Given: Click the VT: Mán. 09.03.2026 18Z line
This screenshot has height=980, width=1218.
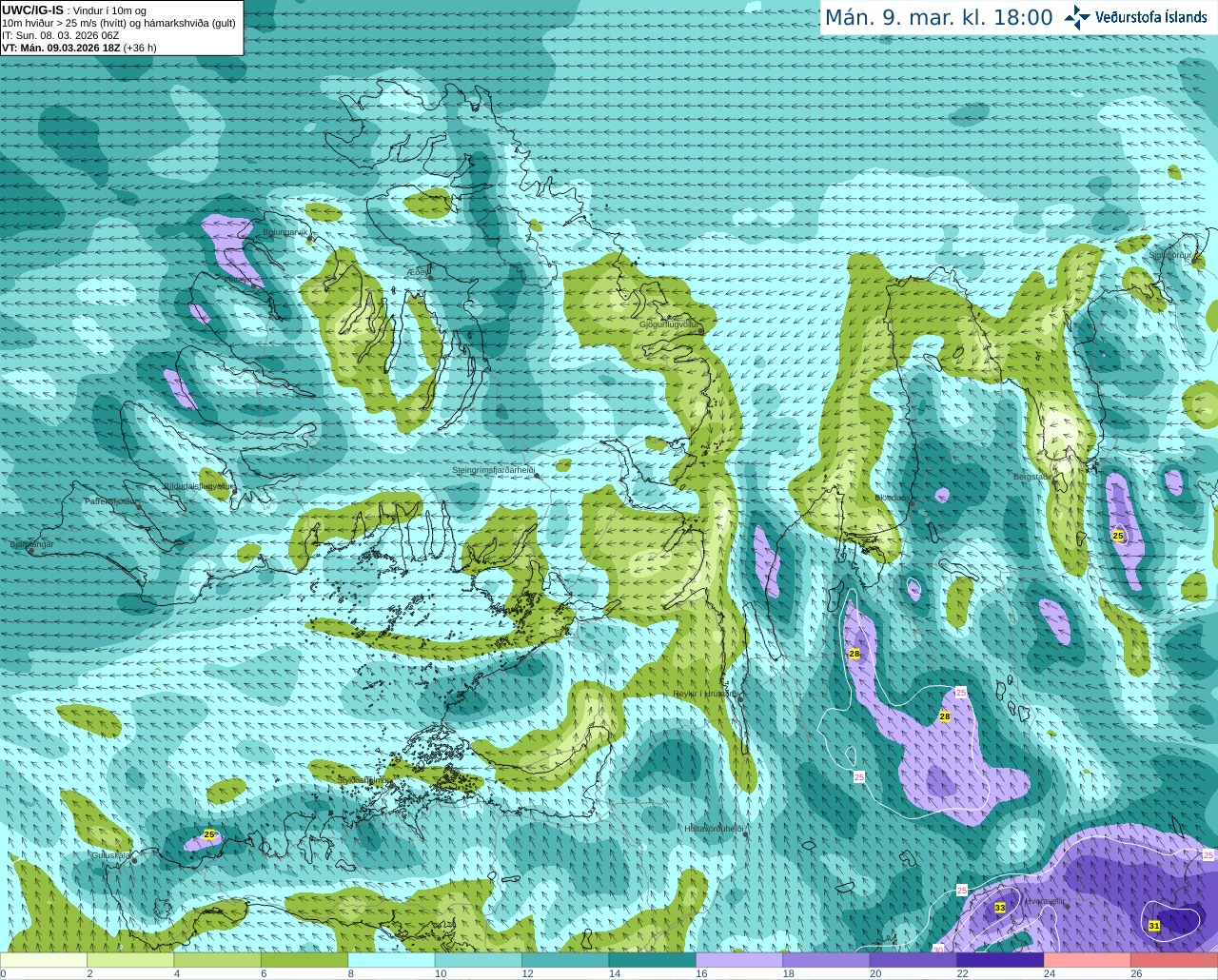Looking at the screenshot, I should click(79, 48).
